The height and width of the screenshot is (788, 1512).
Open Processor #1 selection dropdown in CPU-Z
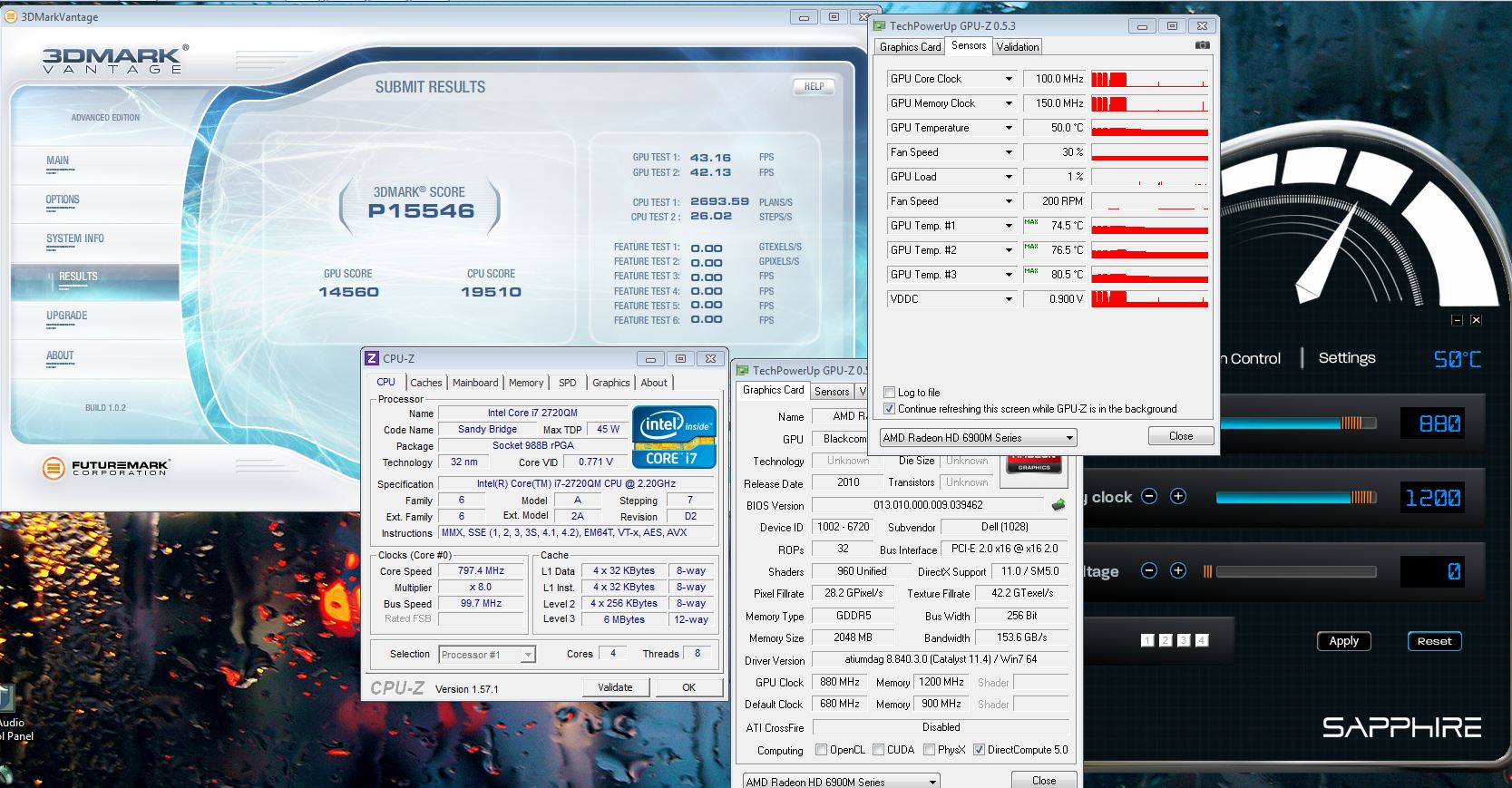tap(487, 654)
